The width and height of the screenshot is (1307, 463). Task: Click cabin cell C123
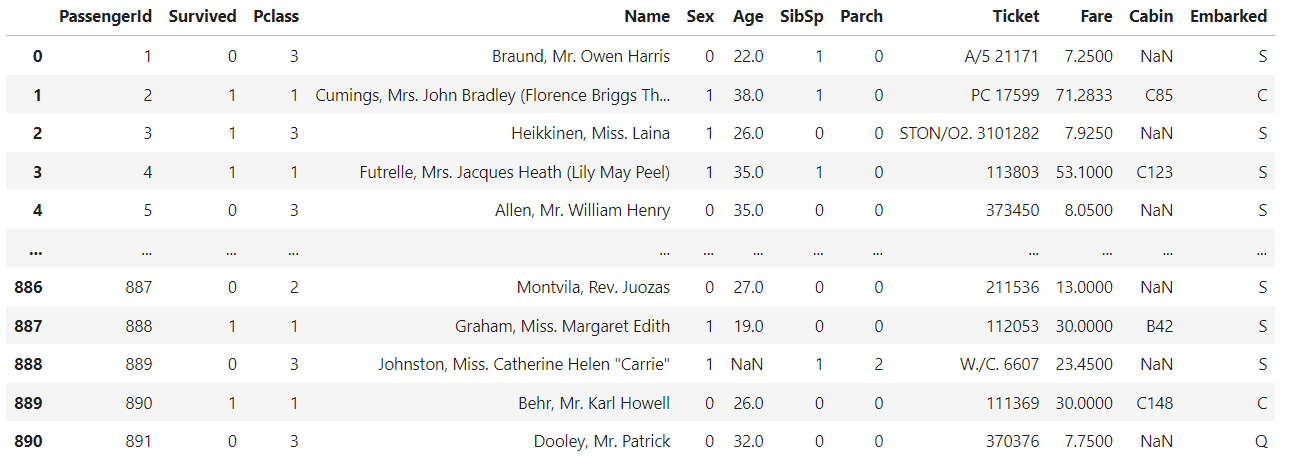tap(1155, 172)
